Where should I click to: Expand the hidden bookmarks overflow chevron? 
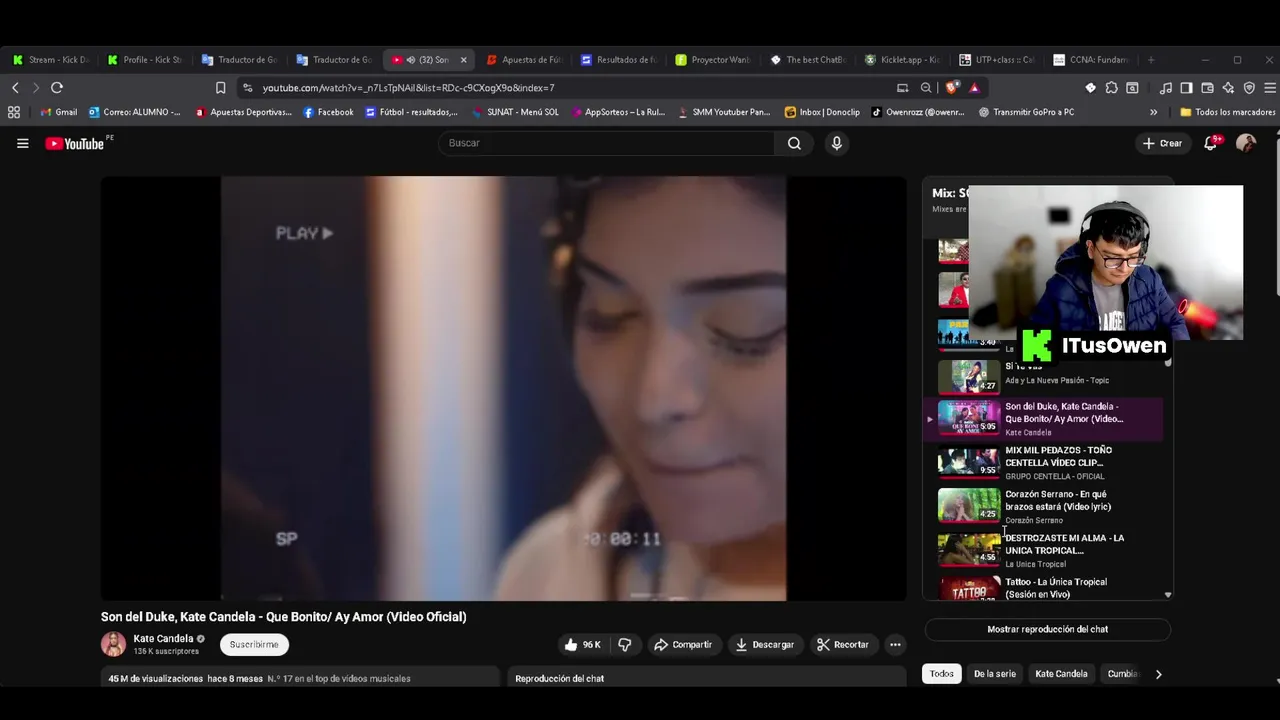1153,112
